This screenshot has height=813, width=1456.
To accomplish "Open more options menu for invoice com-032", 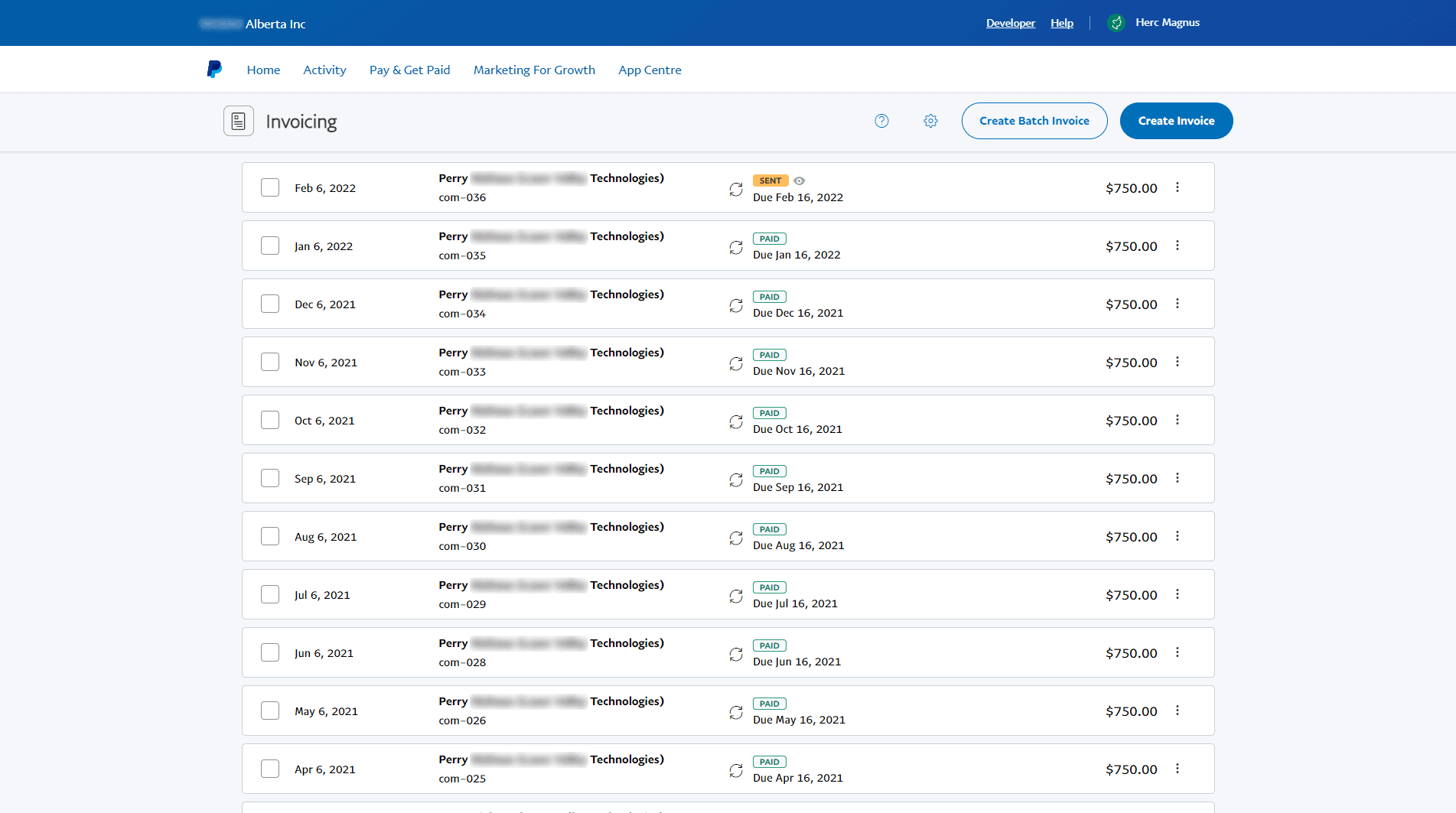I will pyautogui.click(x=1178, y=420).
